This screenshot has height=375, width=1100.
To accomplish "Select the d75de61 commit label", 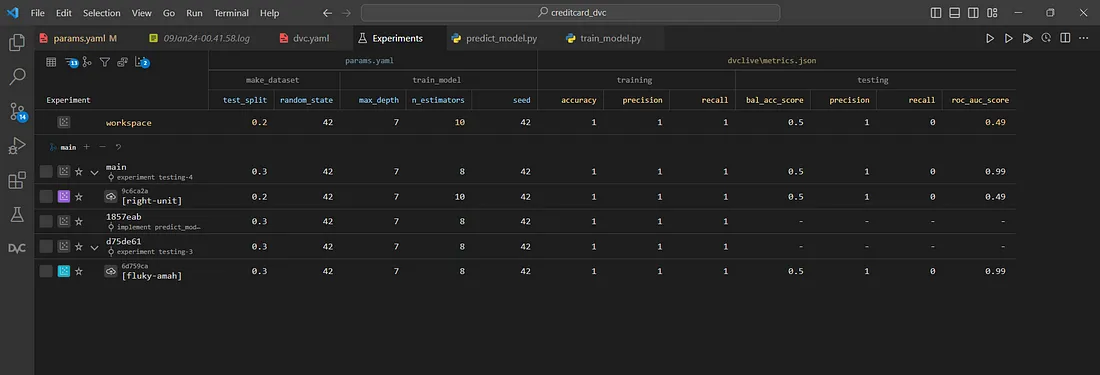I will 123,241.
